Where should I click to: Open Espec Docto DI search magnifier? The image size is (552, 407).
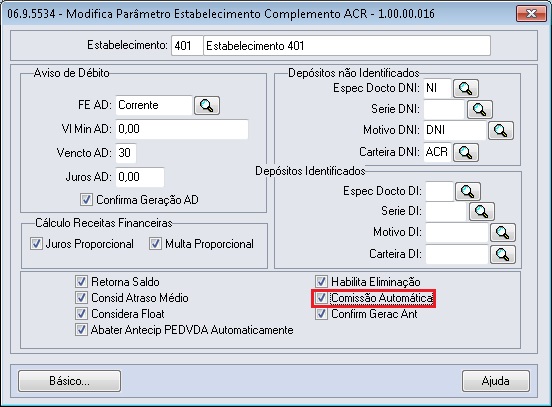click(x=468, y=191)
